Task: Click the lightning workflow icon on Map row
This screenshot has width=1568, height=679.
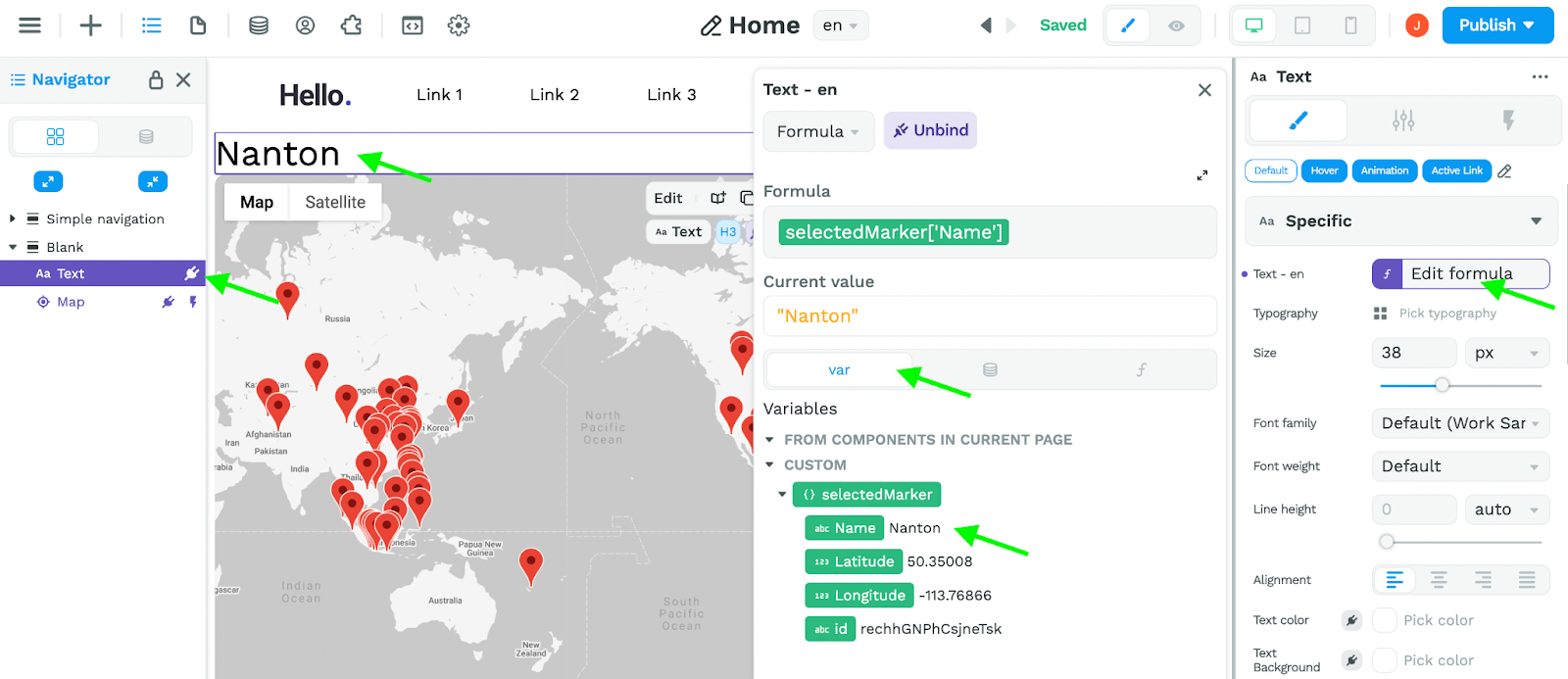Action: [193, 302]
